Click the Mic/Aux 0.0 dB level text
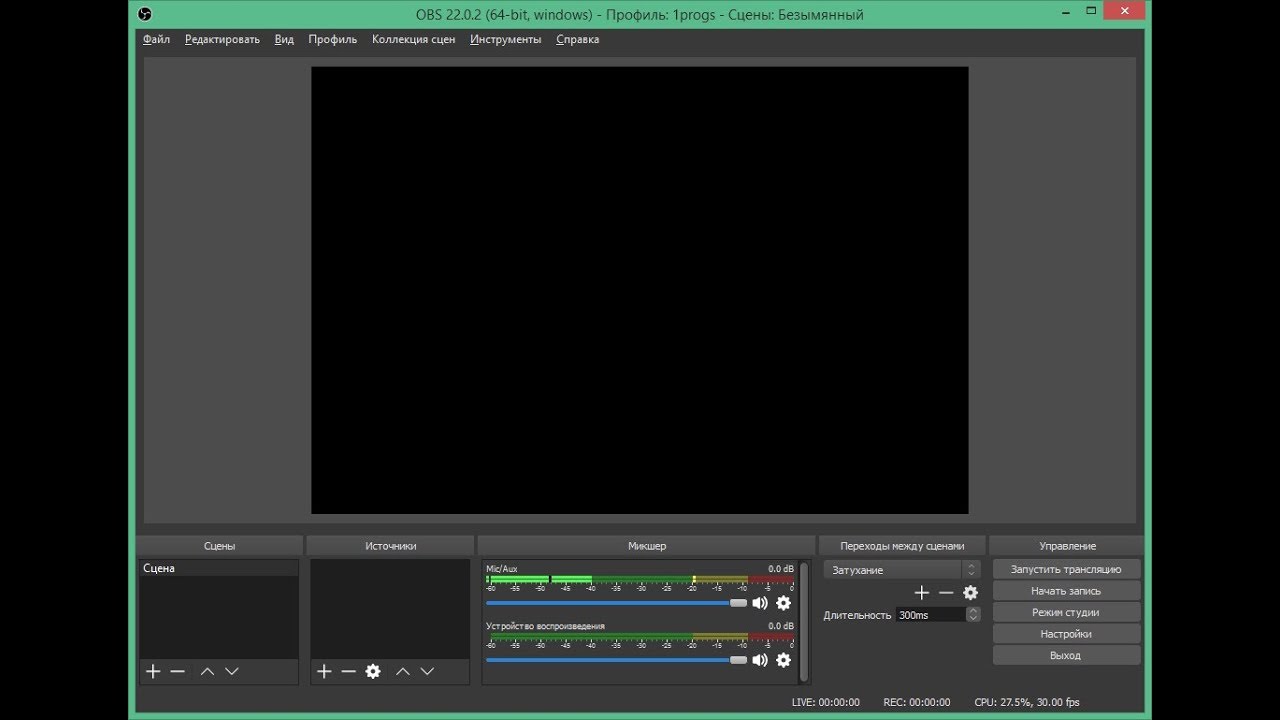1280x720 pixels. point(781,569)
